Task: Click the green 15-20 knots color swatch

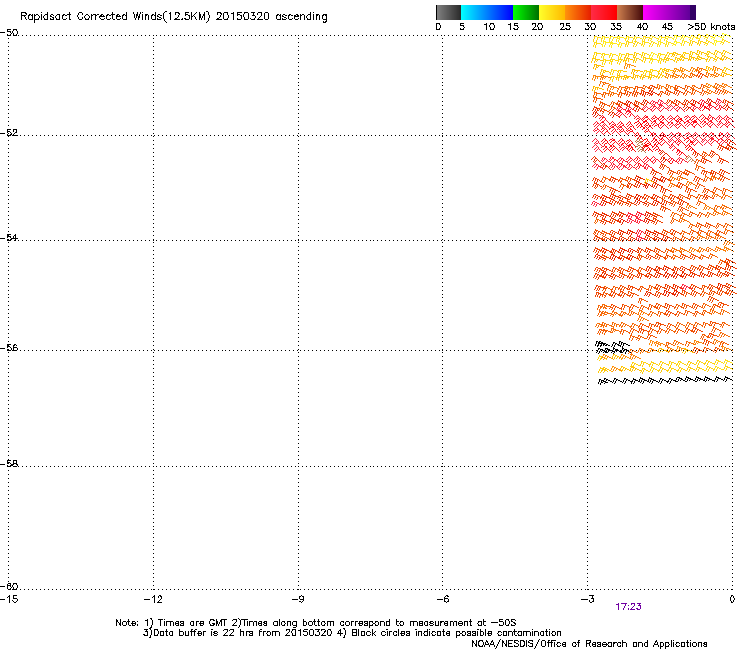Action: 526,12
